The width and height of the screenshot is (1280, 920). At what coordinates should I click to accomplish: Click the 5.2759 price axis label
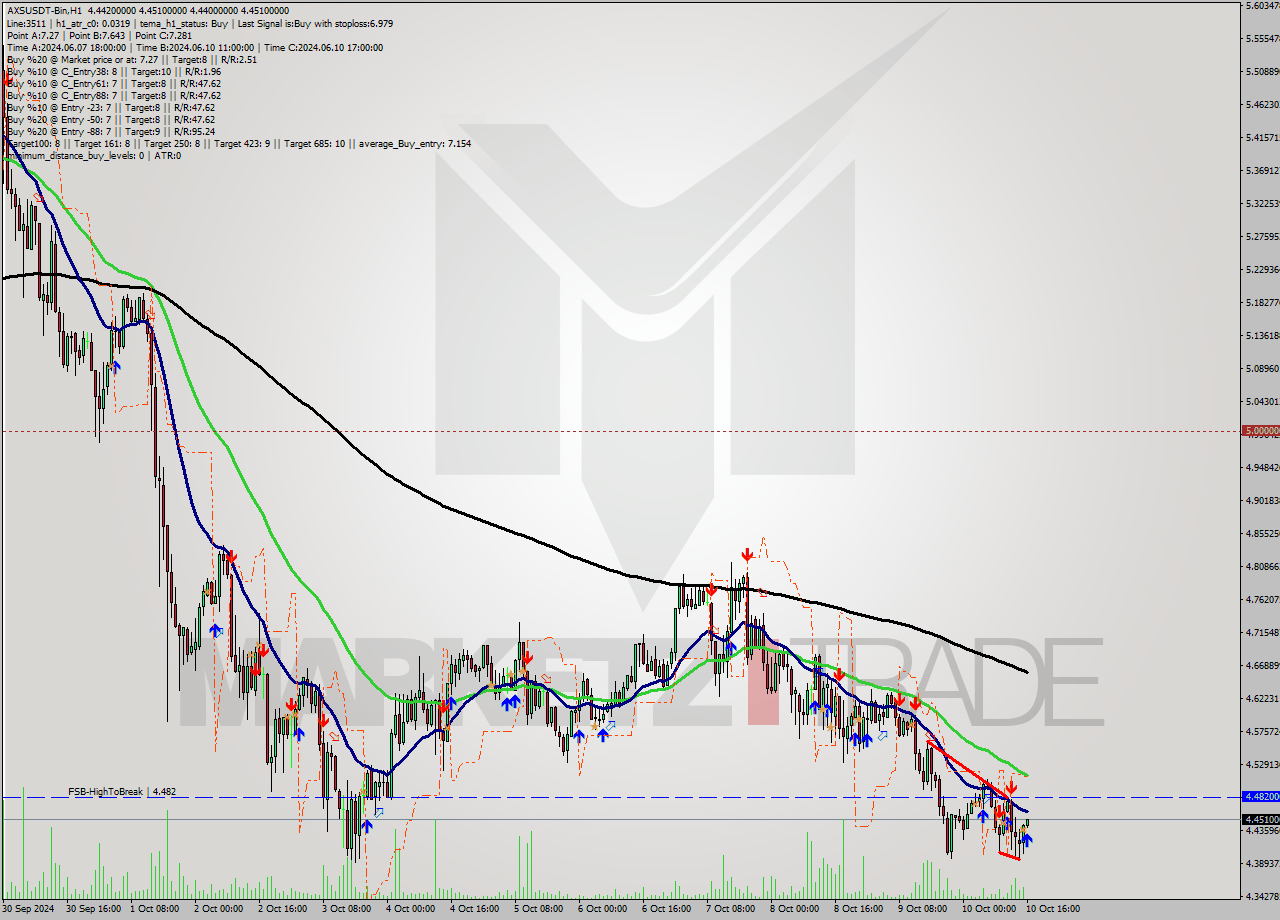coord(1262,236)
